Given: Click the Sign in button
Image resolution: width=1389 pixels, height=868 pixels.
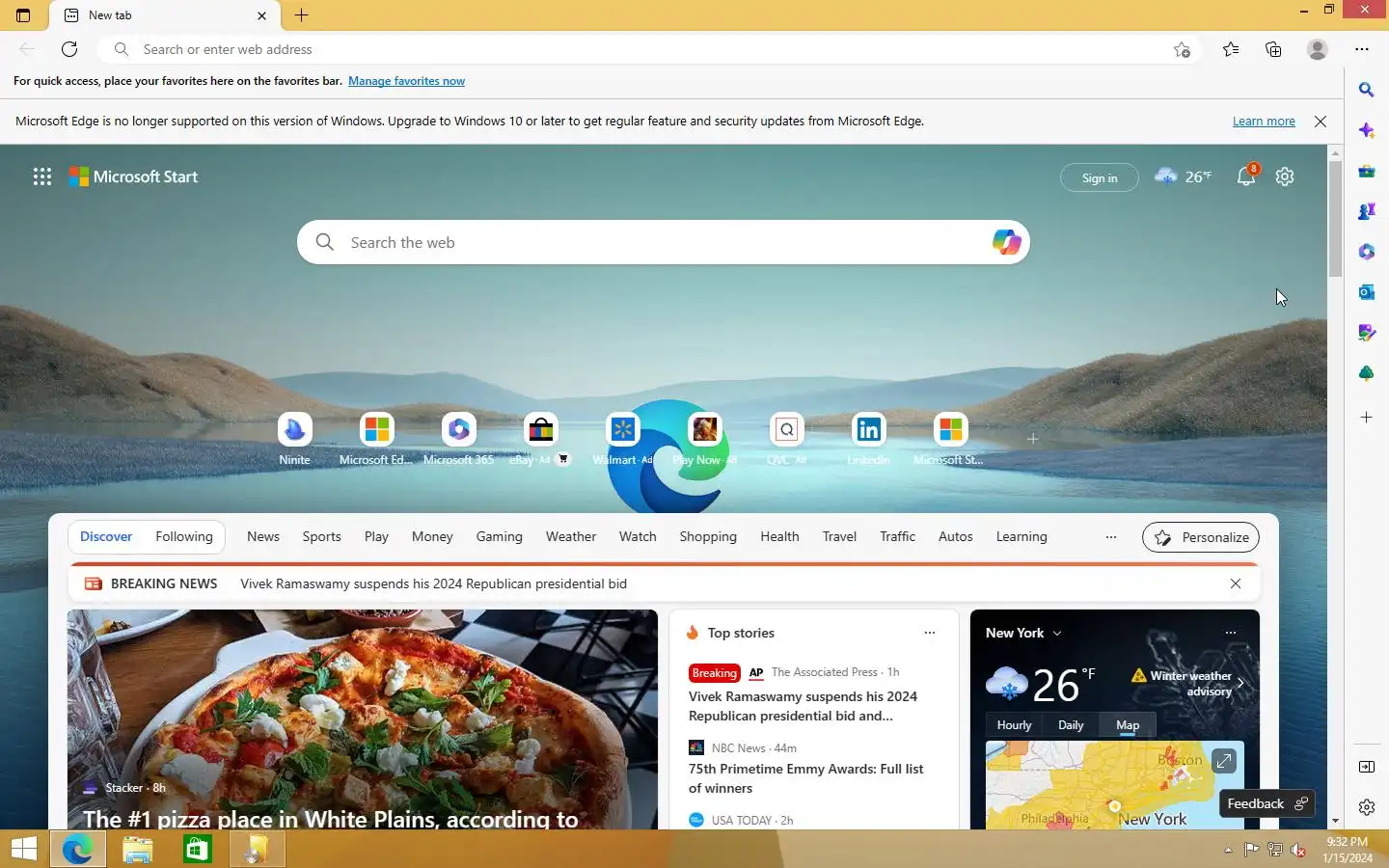Looking at the screenshot, I should click(1099, 177).
